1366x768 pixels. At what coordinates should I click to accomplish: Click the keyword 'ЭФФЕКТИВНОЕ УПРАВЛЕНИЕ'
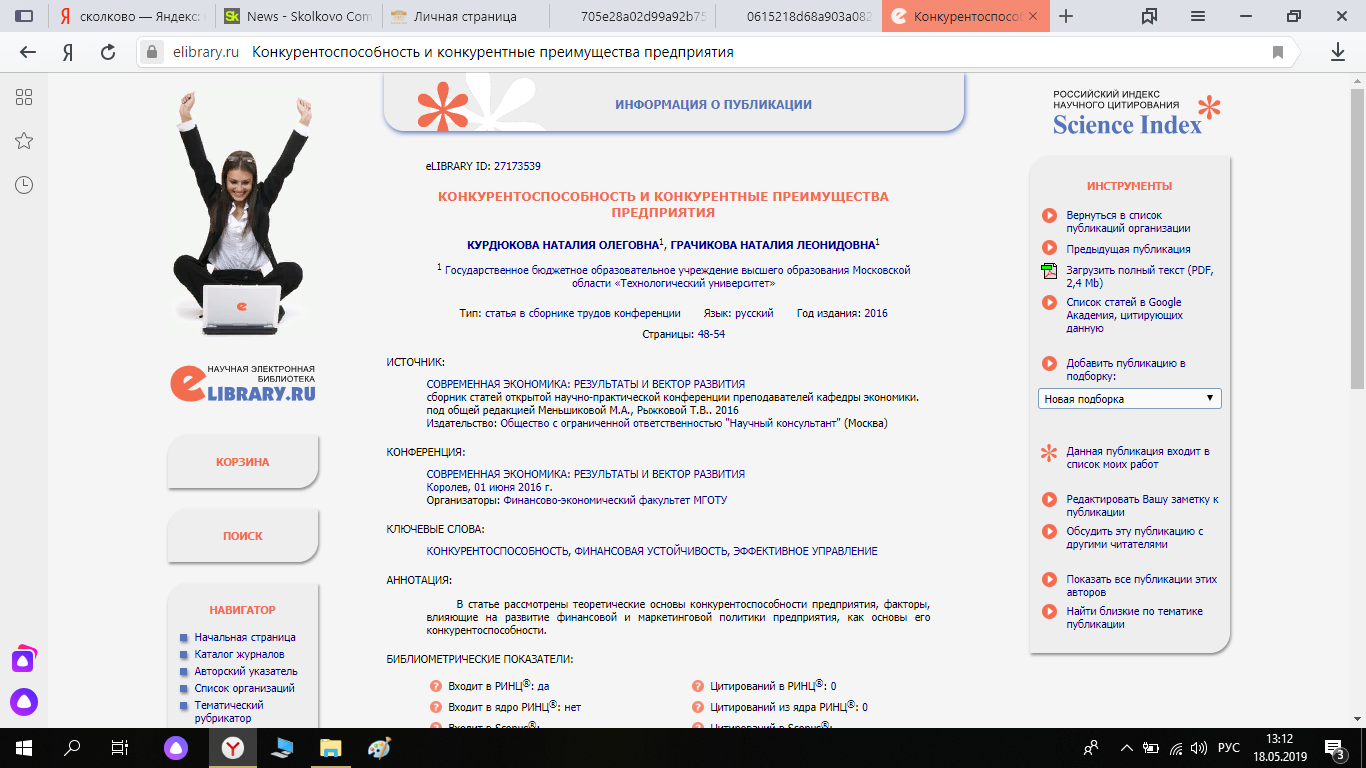pyautogui.click(x=805, y=551)
